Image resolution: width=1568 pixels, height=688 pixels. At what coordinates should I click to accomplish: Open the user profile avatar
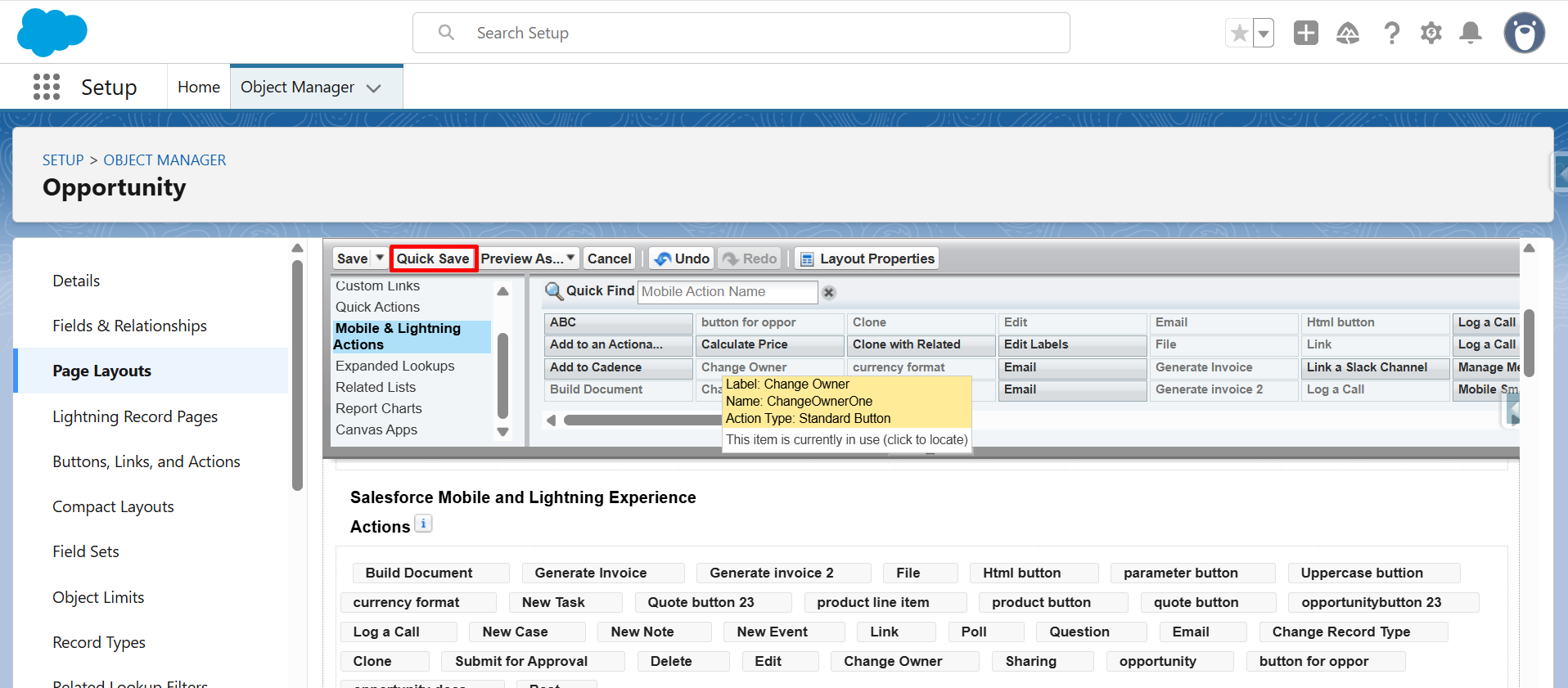tap(1524, 34)
